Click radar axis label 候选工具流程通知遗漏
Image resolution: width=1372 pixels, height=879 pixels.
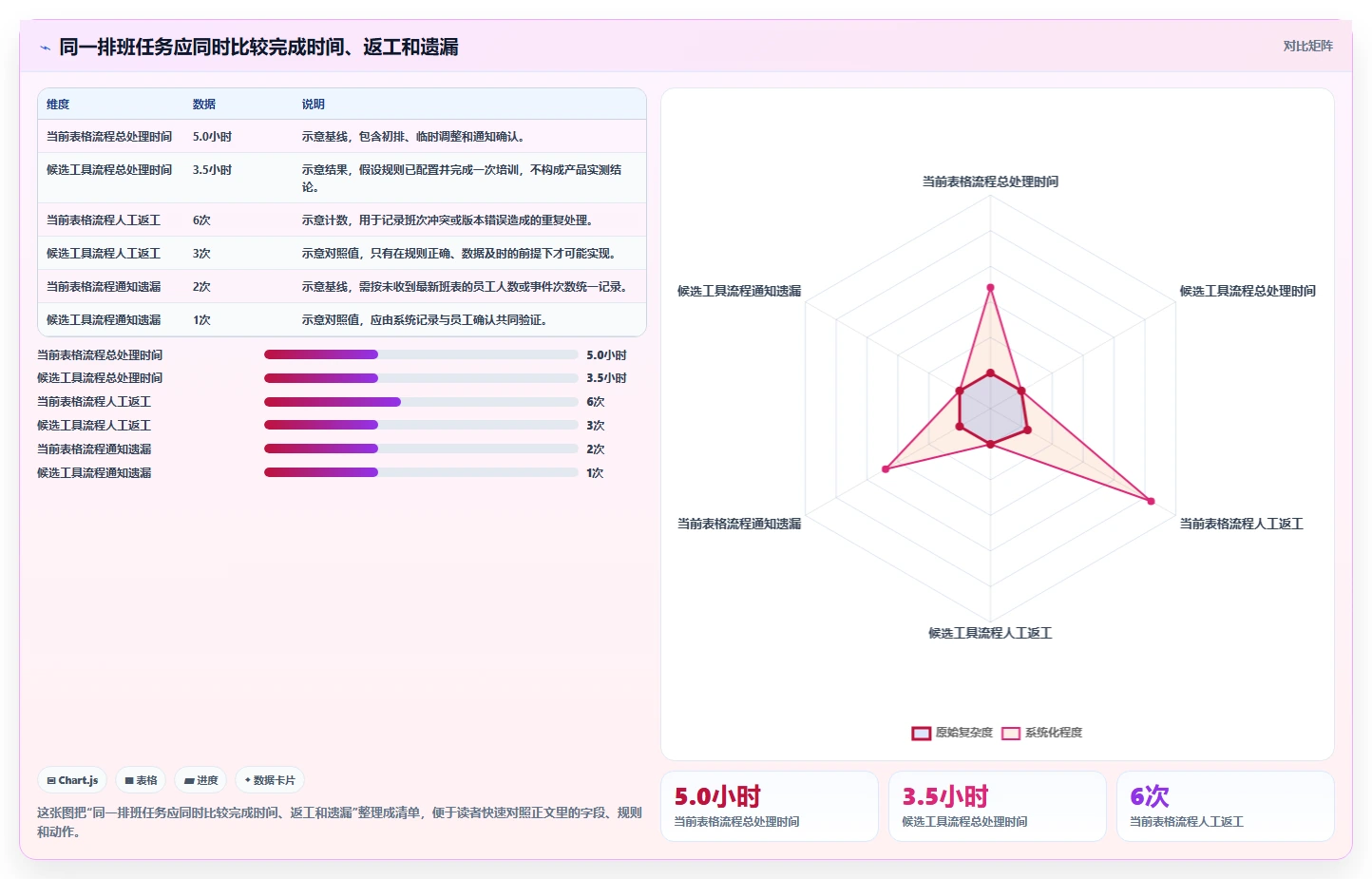pyautogui.click(x=739, y=291)
